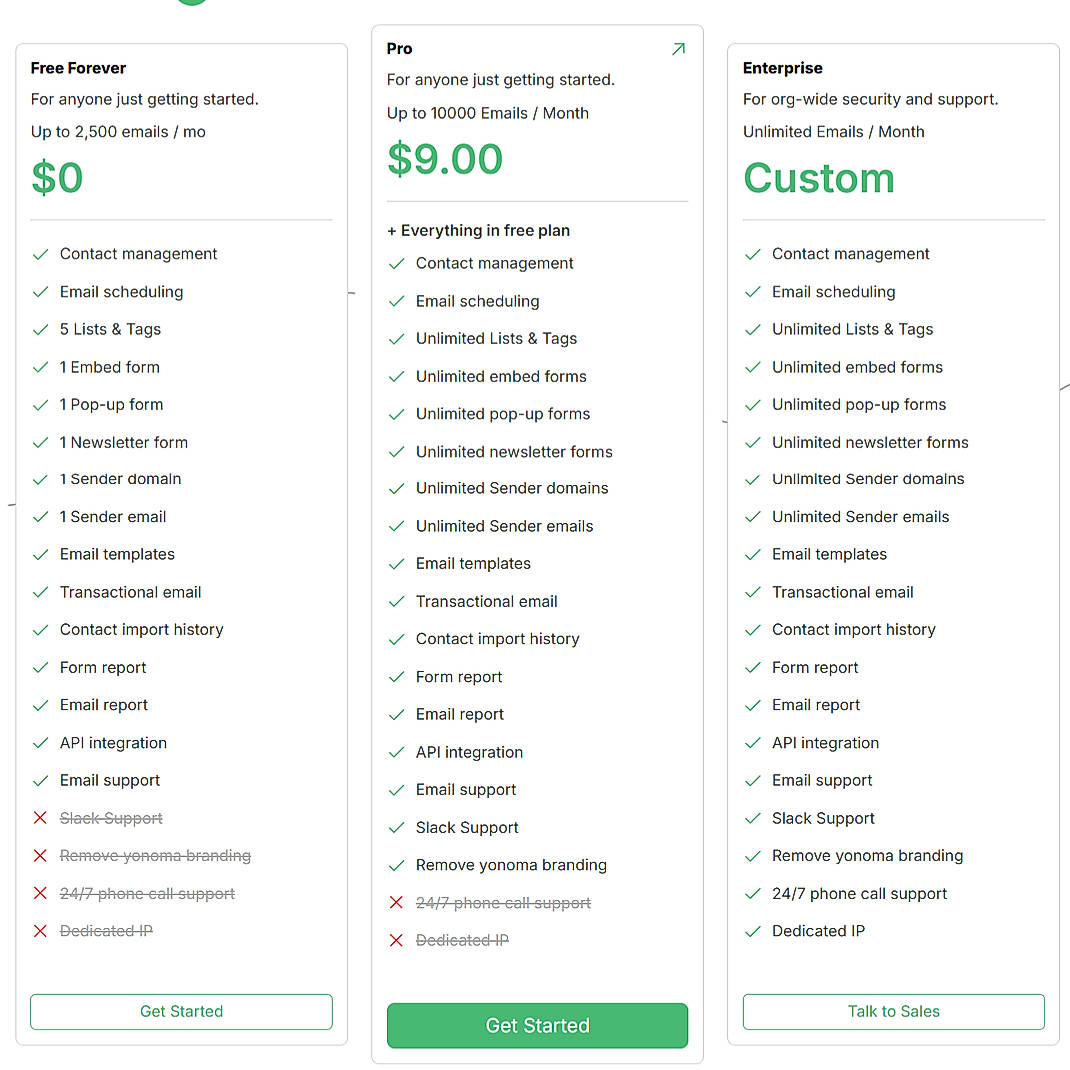Click the Enterprise plan title
The width and height of the screenshot is (1070, 1070).
tap(782, 68)
